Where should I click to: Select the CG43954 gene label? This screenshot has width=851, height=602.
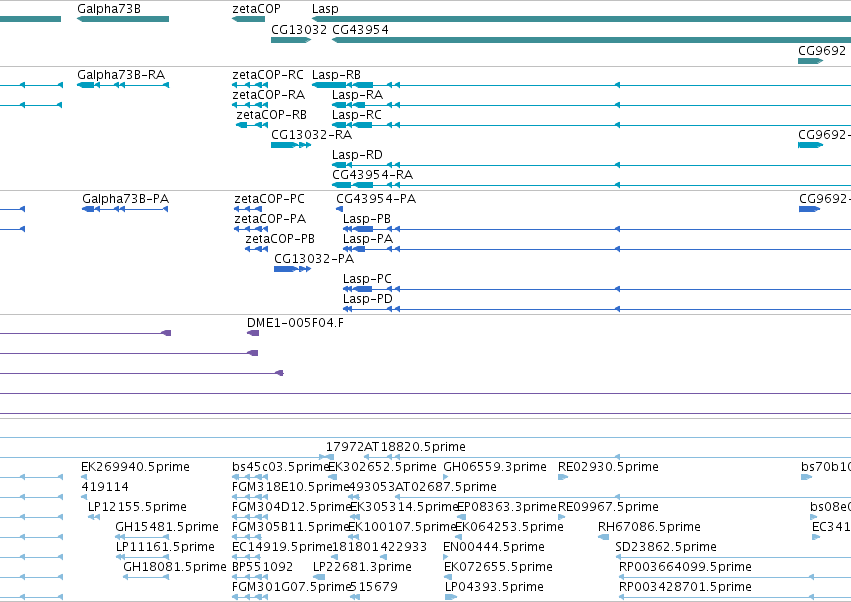tap(360, 29)
